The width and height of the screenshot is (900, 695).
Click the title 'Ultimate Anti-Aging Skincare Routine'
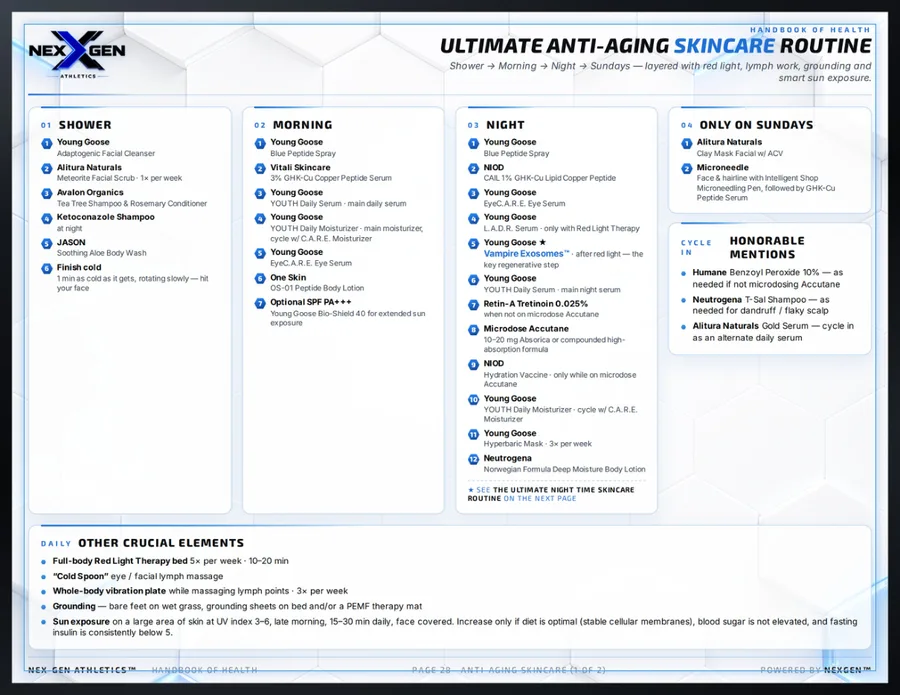click(655, 46)
